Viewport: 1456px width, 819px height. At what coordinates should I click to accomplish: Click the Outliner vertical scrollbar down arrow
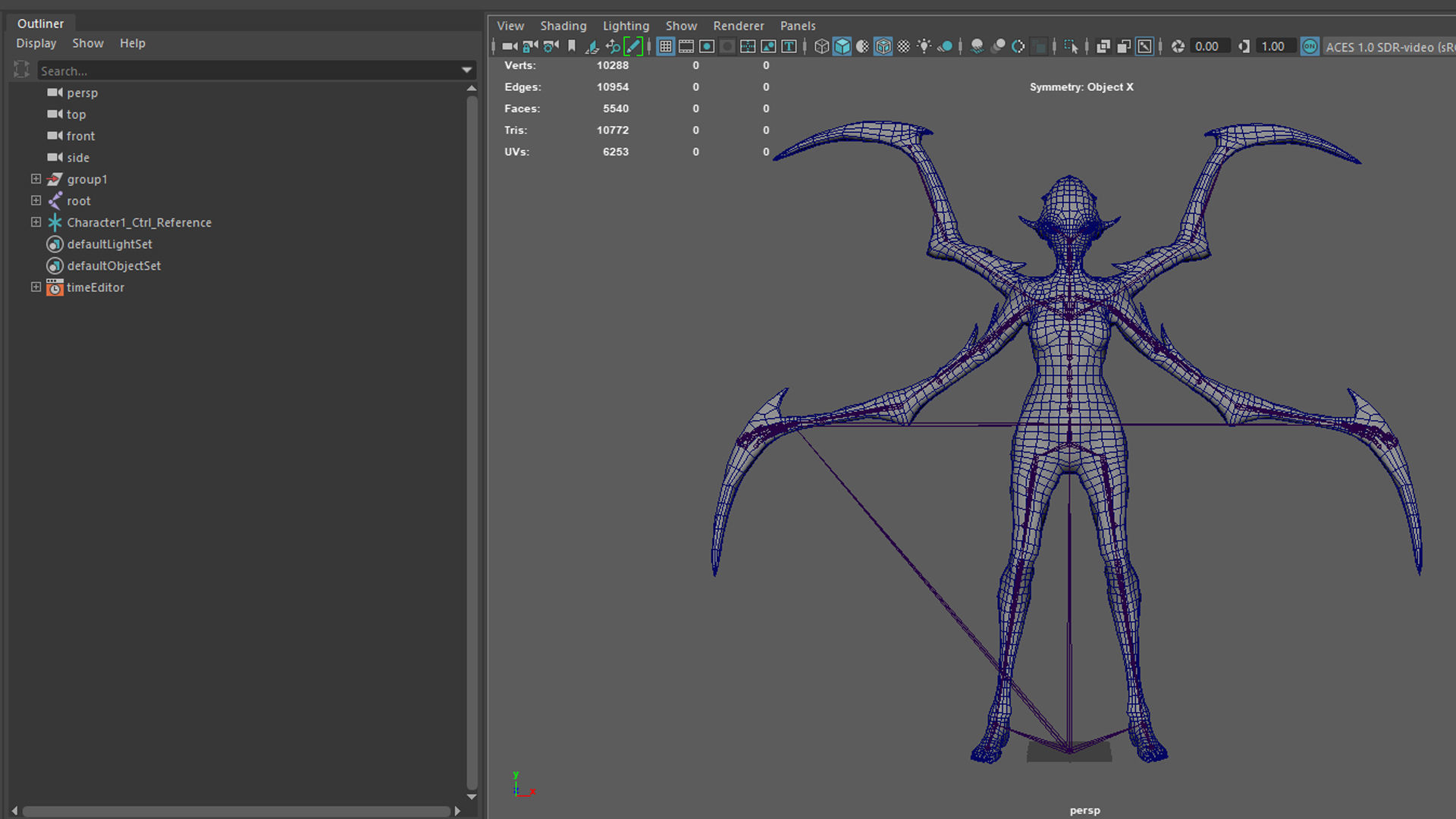472,796
